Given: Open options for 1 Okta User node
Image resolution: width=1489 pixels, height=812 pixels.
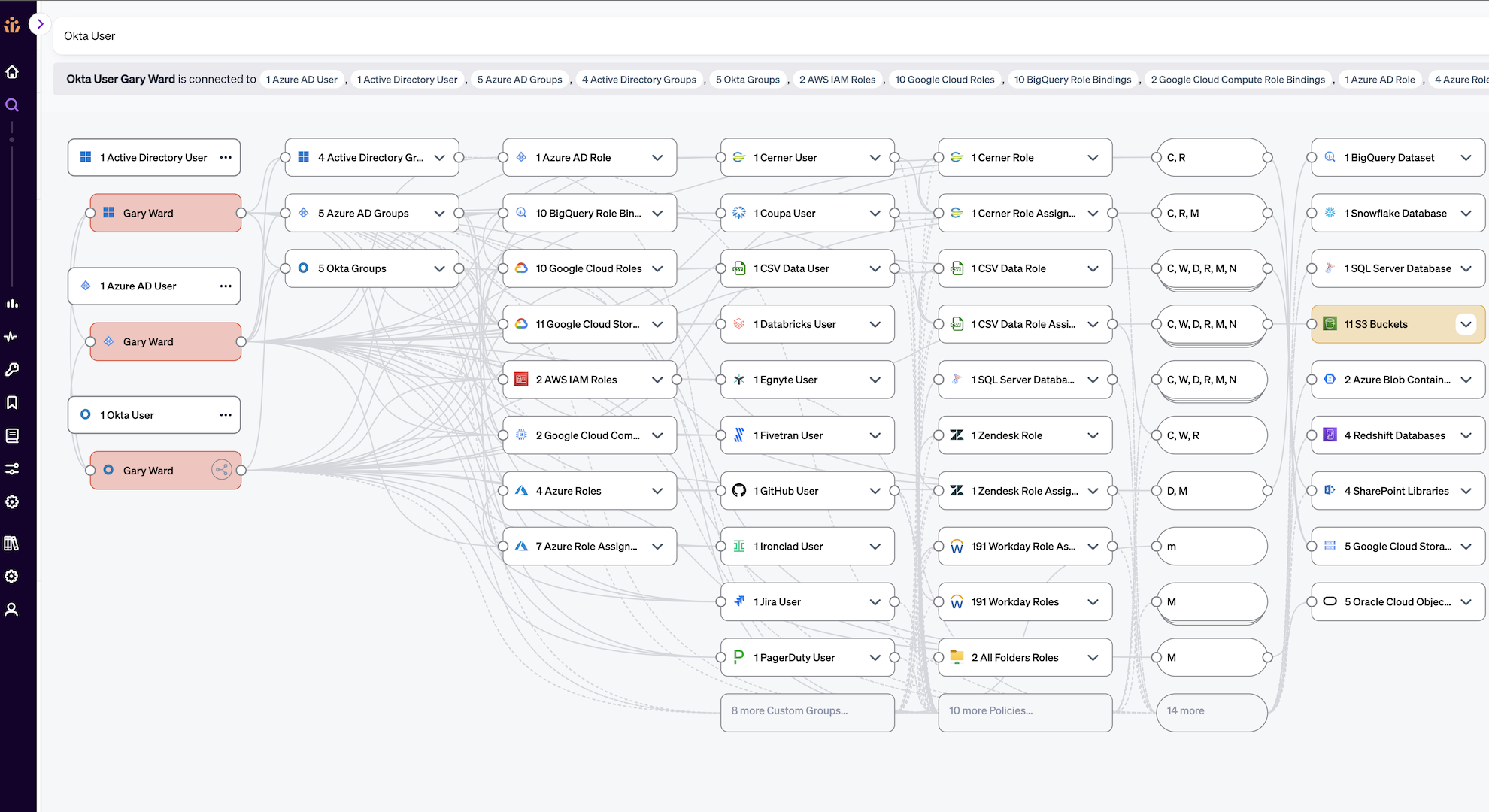Looking at the screenshot, I should coord(225,415).
